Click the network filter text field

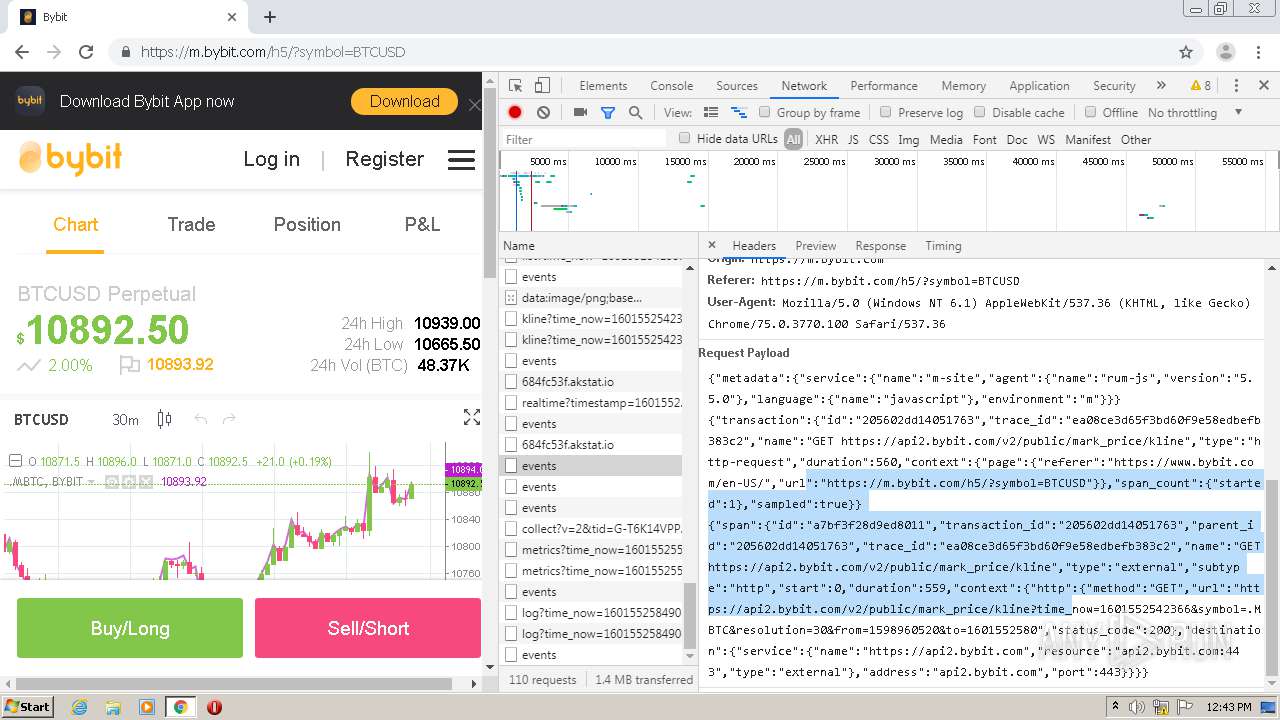pyautogui.click(x=585, y=140)
